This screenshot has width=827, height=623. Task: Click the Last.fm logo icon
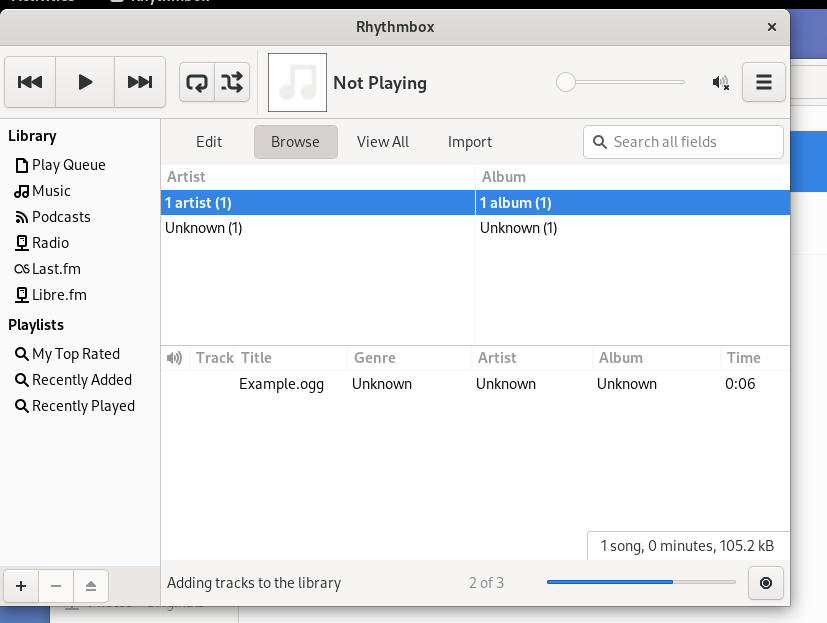(x=22, y=270)
